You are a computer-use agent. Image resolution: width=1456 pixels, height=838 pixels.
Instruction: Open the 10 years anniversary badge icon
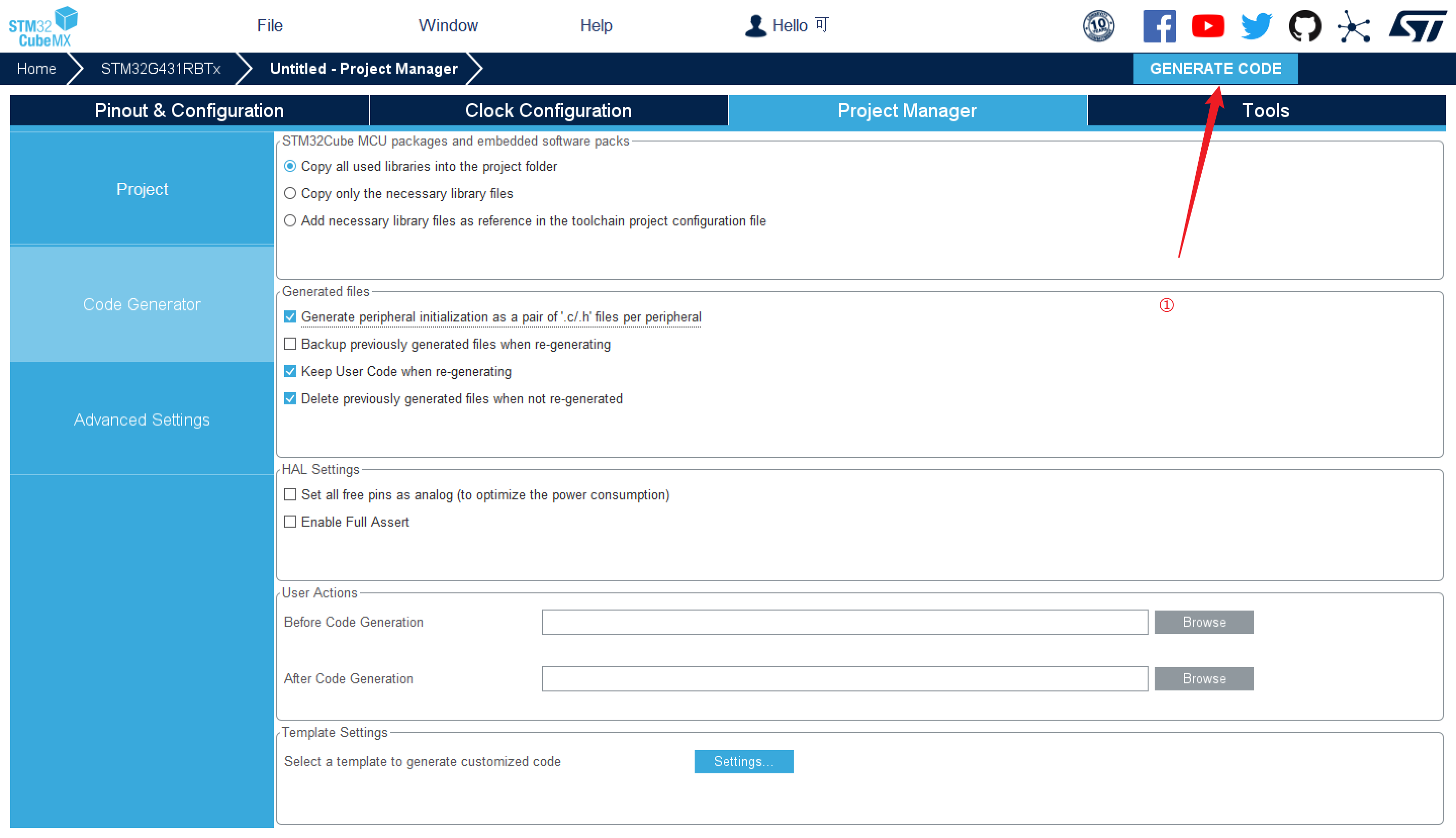coord(1099,26)
